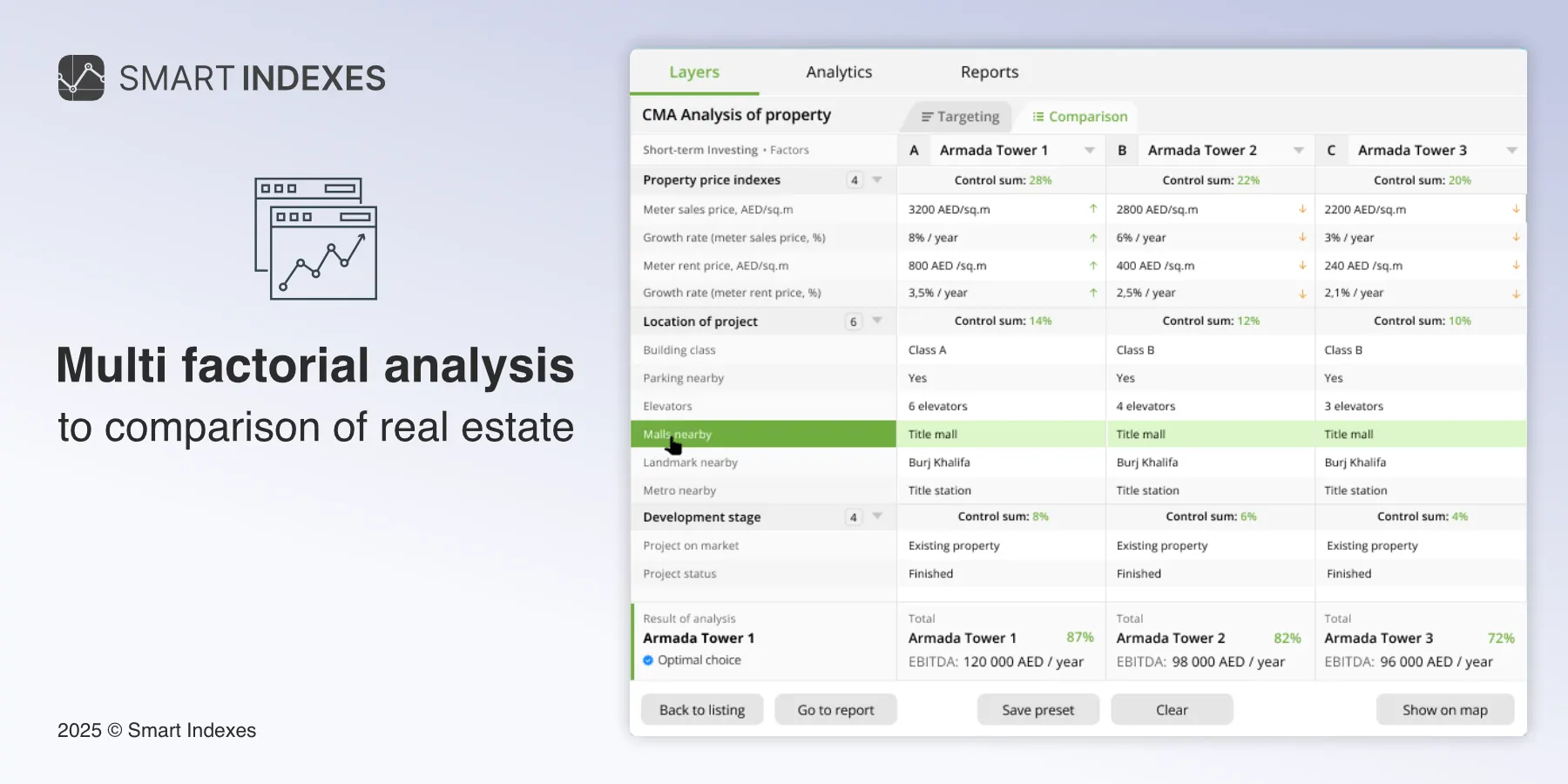
Task: Click down arrow beside 240 AED /sq.m
Action: tap(1516, 265)
